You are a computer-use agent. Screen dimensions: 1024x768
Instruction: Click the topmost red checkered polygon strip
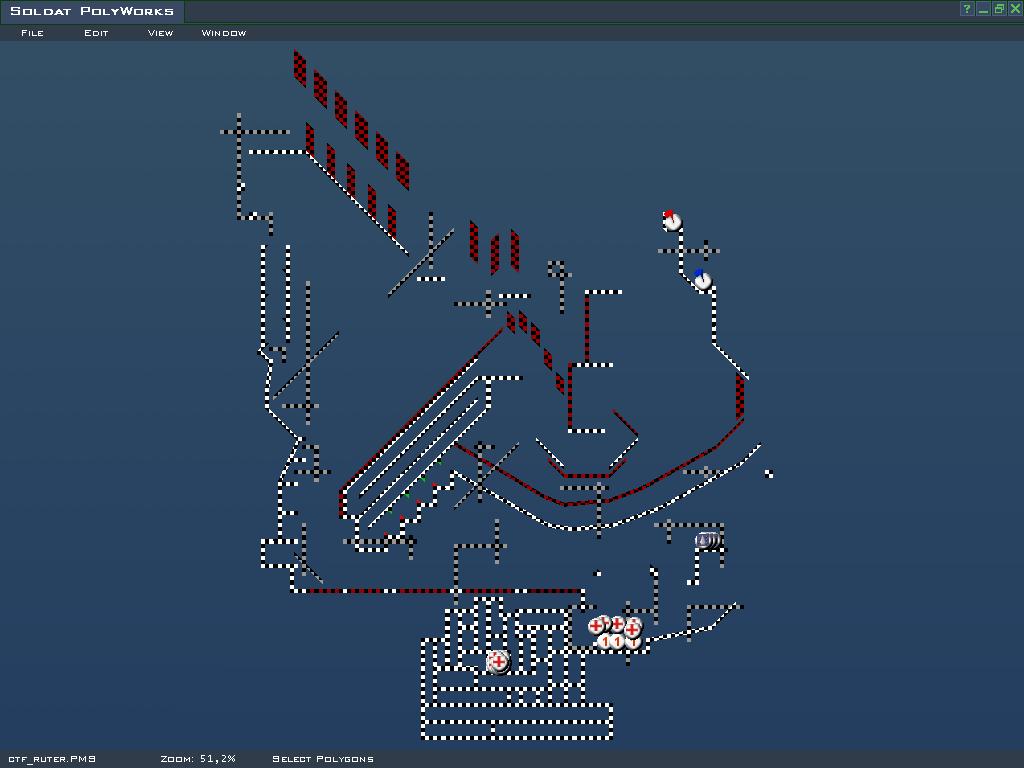pos(299,68)
